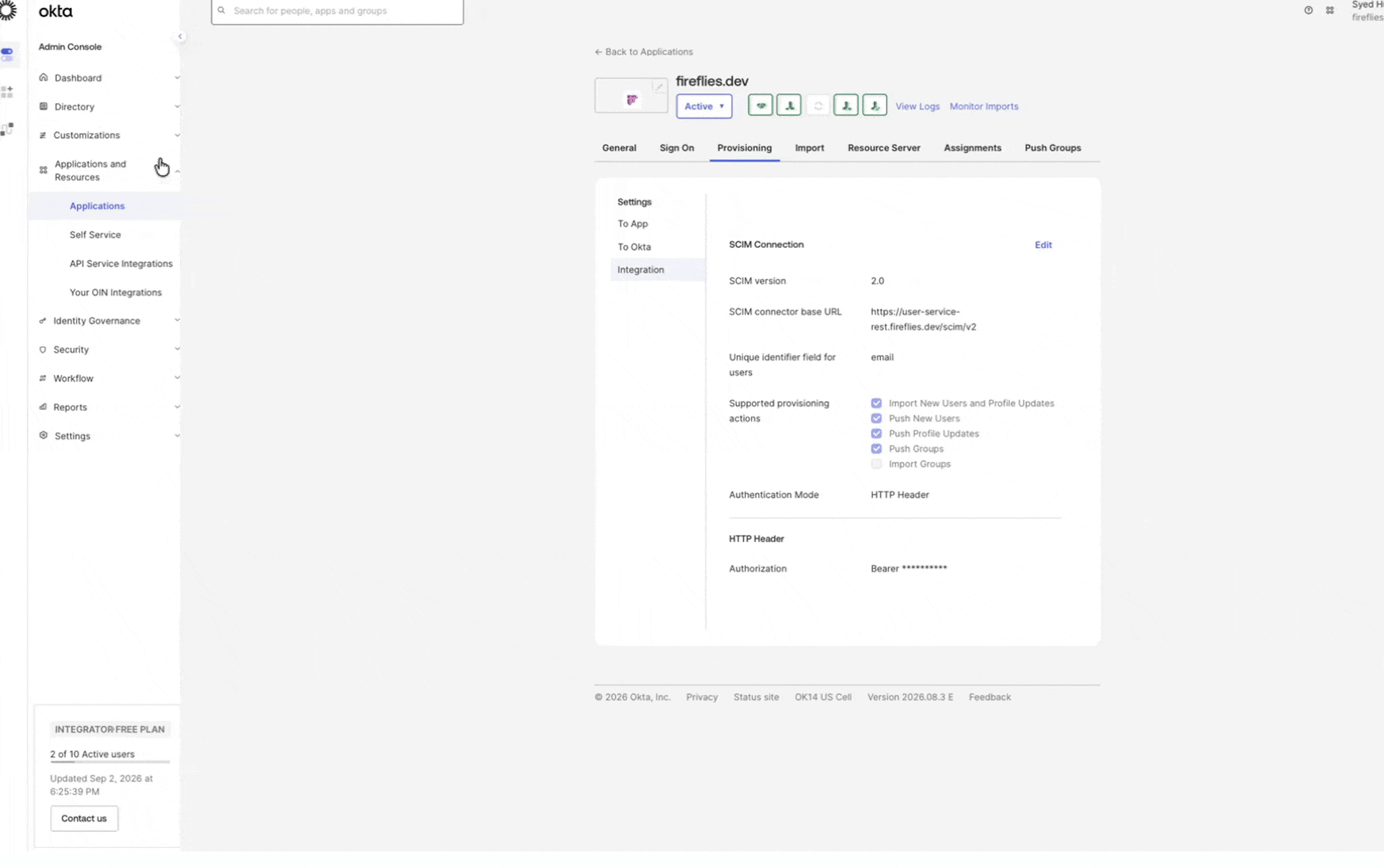Open the apps grid icon in top bar

tap(1330, 10)
